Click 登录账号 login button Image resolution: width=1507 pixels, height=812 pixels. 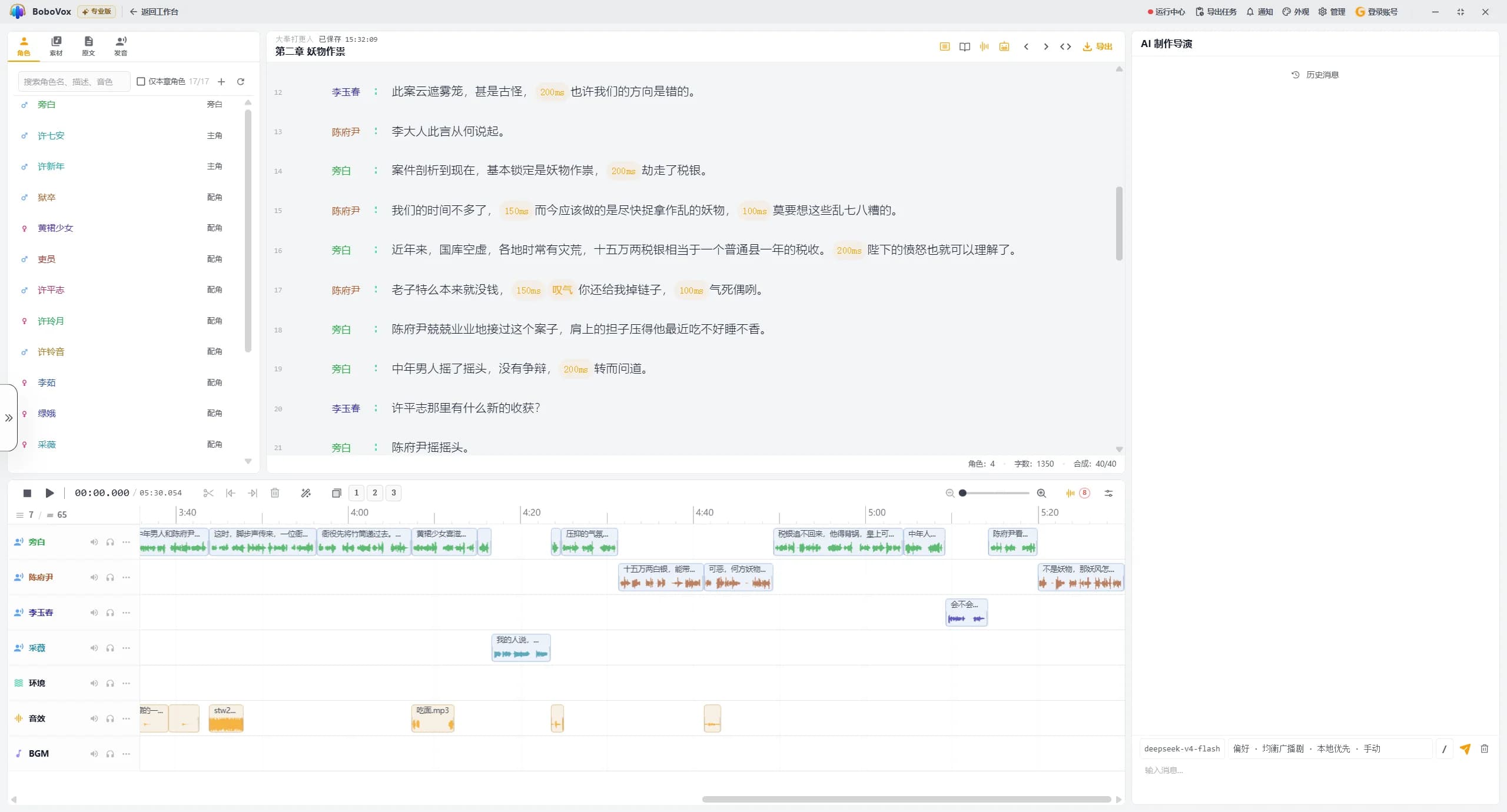coord(1376,12)
